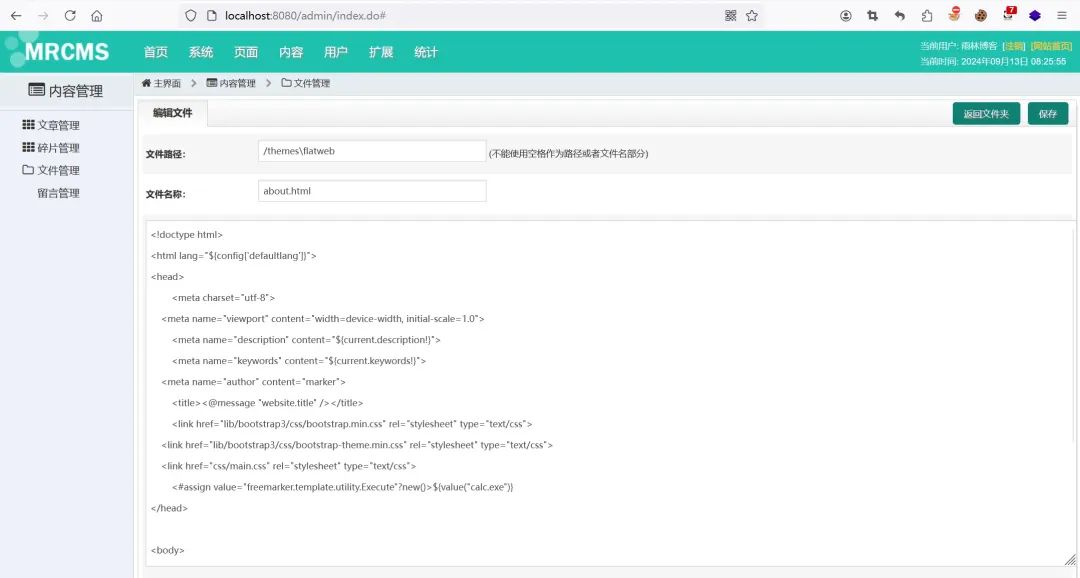Click the grid icon next to 碎片管理
This screenshot has height=578, width=1080.
coord(28,147)
